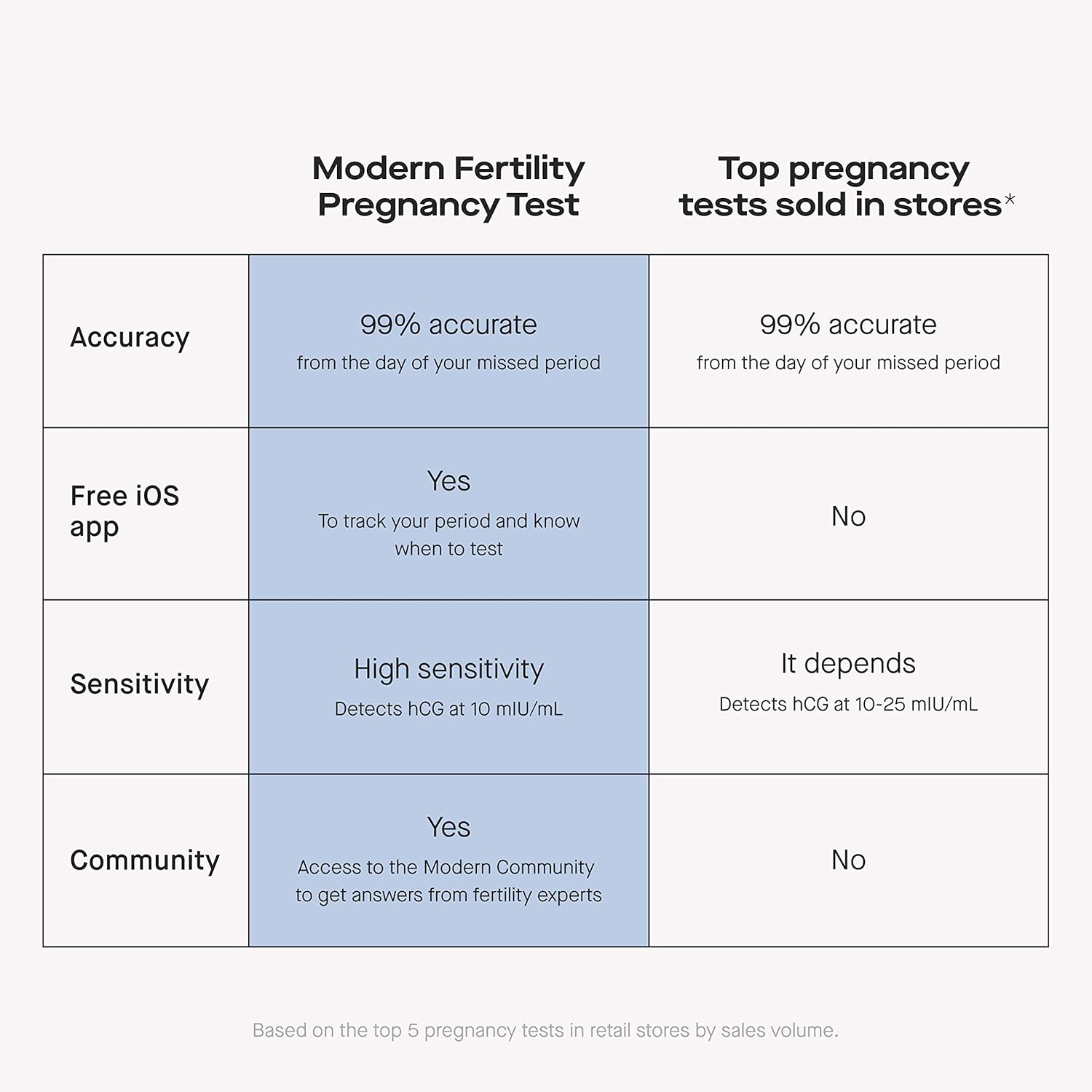
Task: Click the It depends text
Action: (x=848, y=664)
